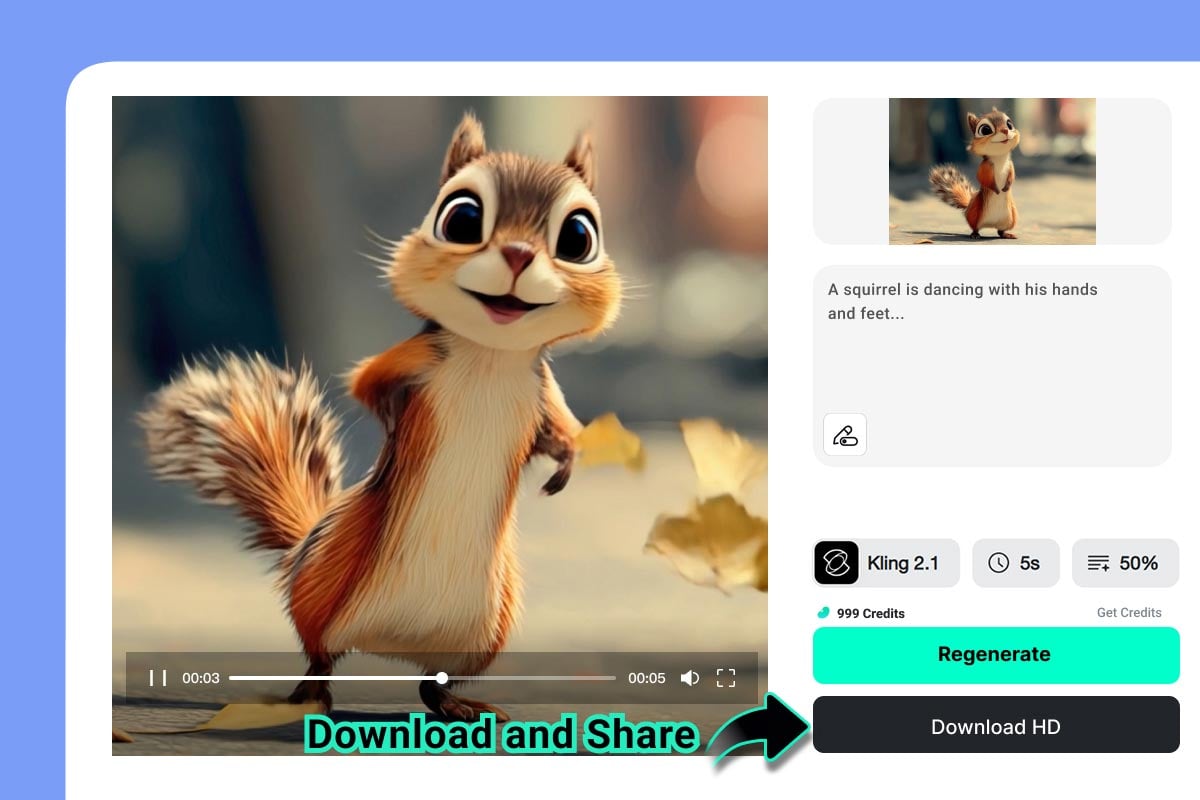Click the eraser icon in the prompt box
Screen dimensions: 1200x800
[845, 435]
